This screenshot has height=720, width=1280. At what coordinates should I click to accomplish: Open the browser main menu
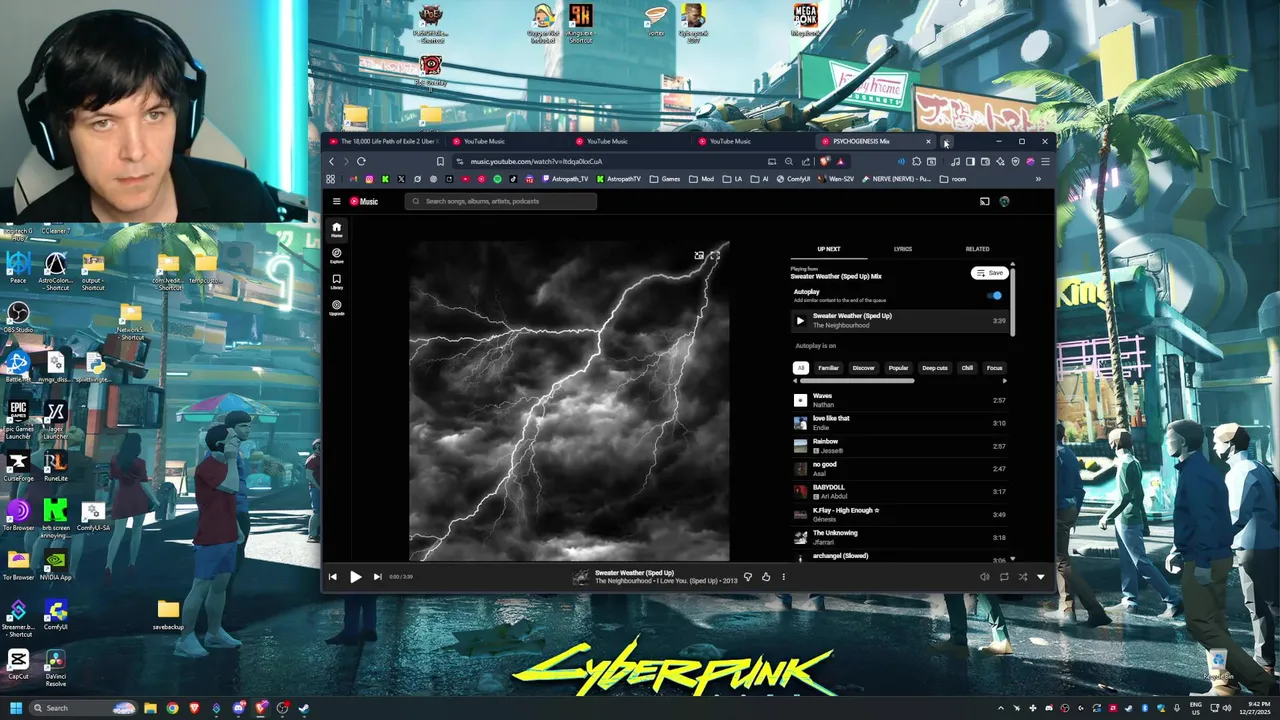pyautogui.click(x=1045, y=161)
